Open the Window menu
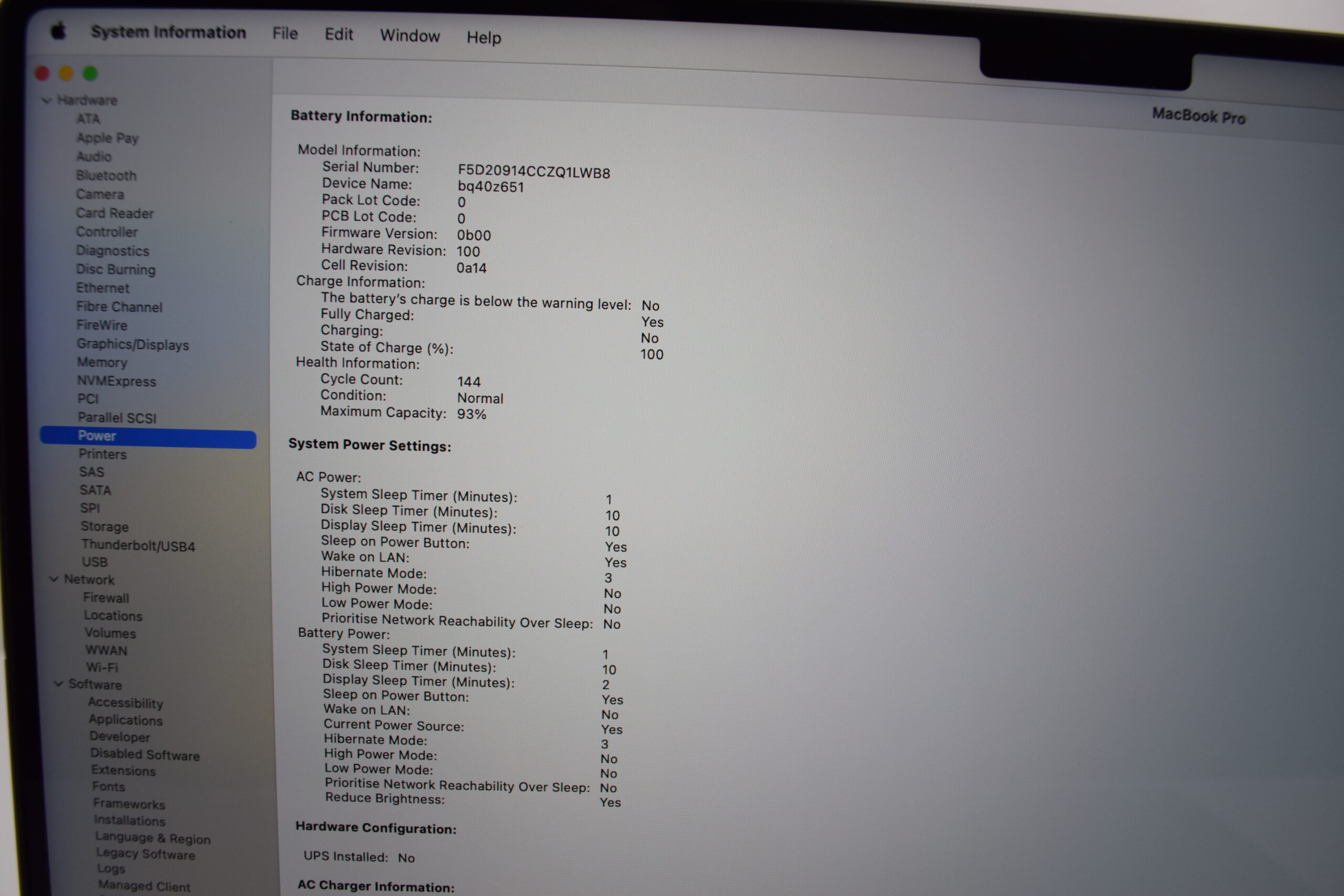Image resolution: width=1344 pixels, height=896 pixels. pyautogui.click(x=410, y=36)
